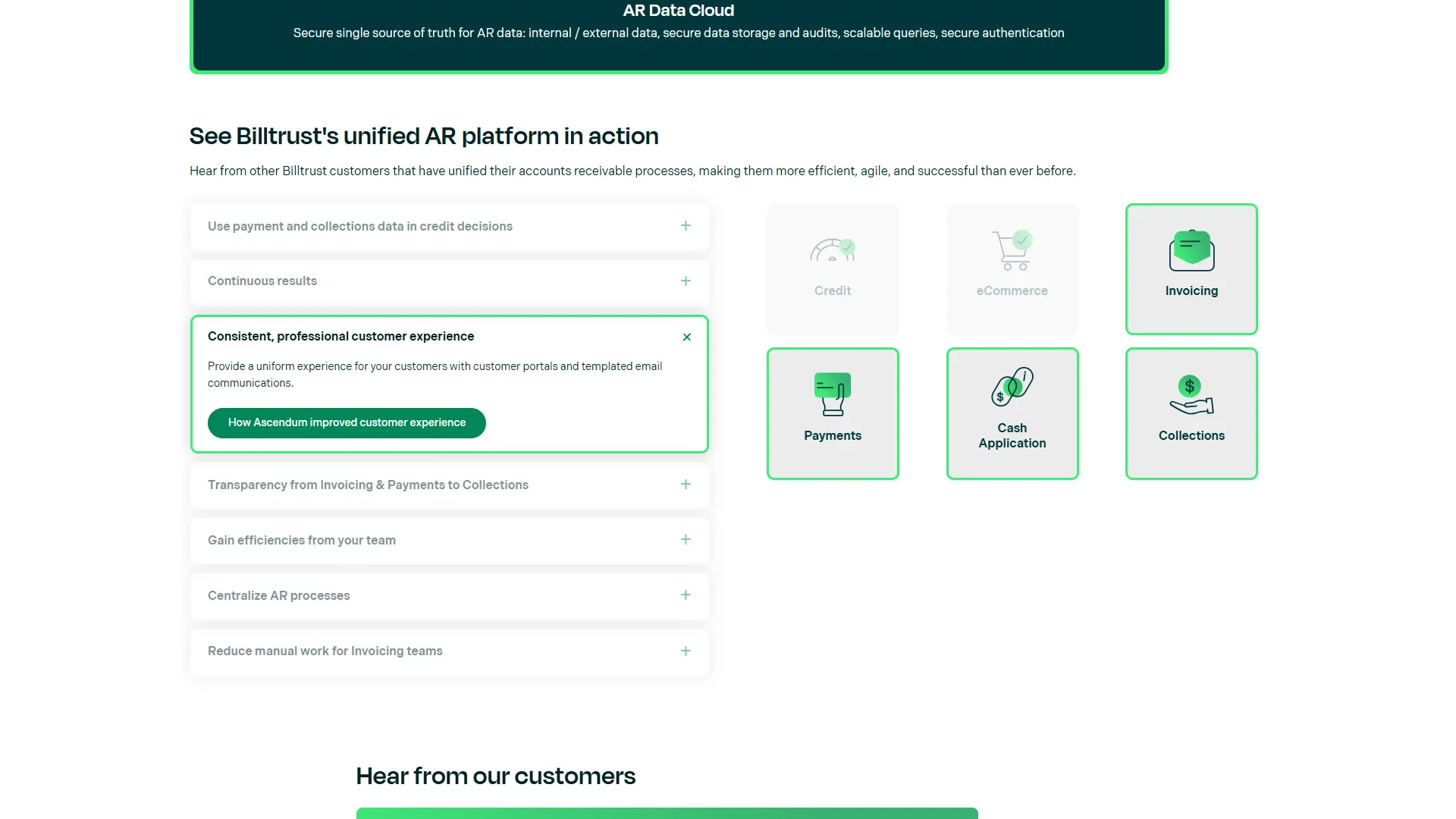This screenshot has width=1456, height=819.
Task: Click 'Centralize AR processes' title
Action: [x=278, y=596]
